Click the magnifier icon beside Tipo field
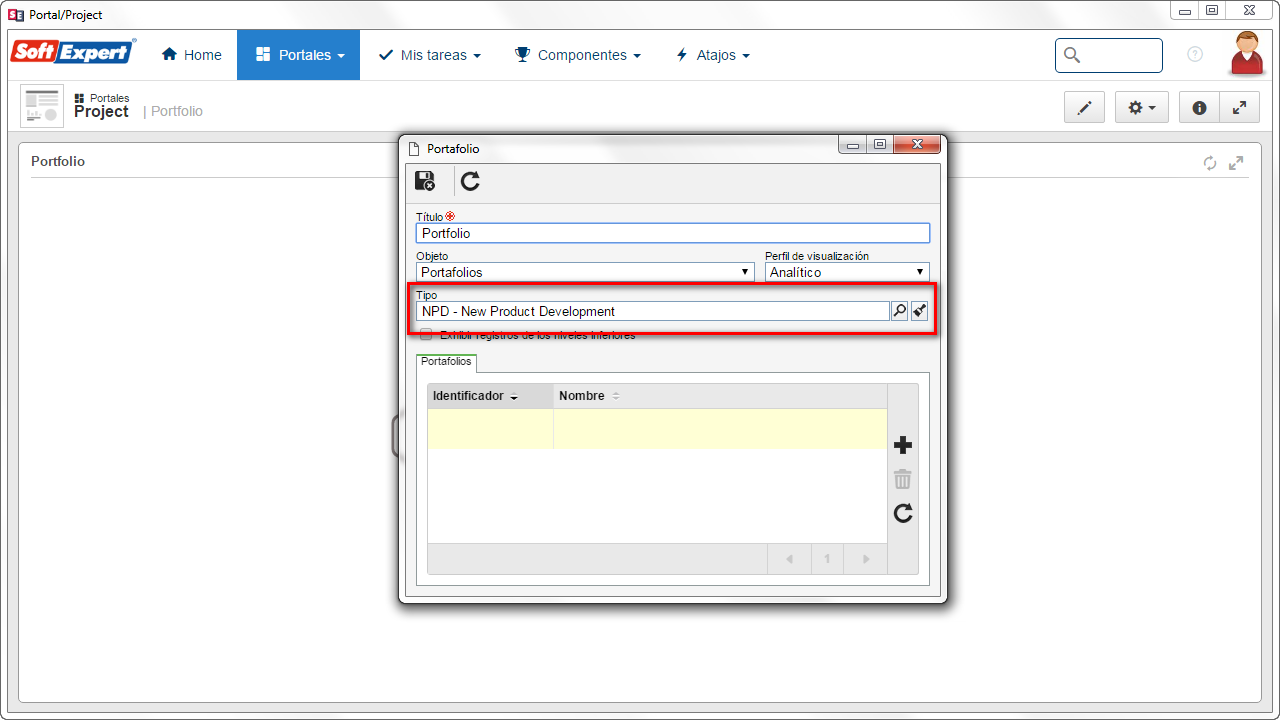The height and width of the screenshot is (720, 1280). 900,311
